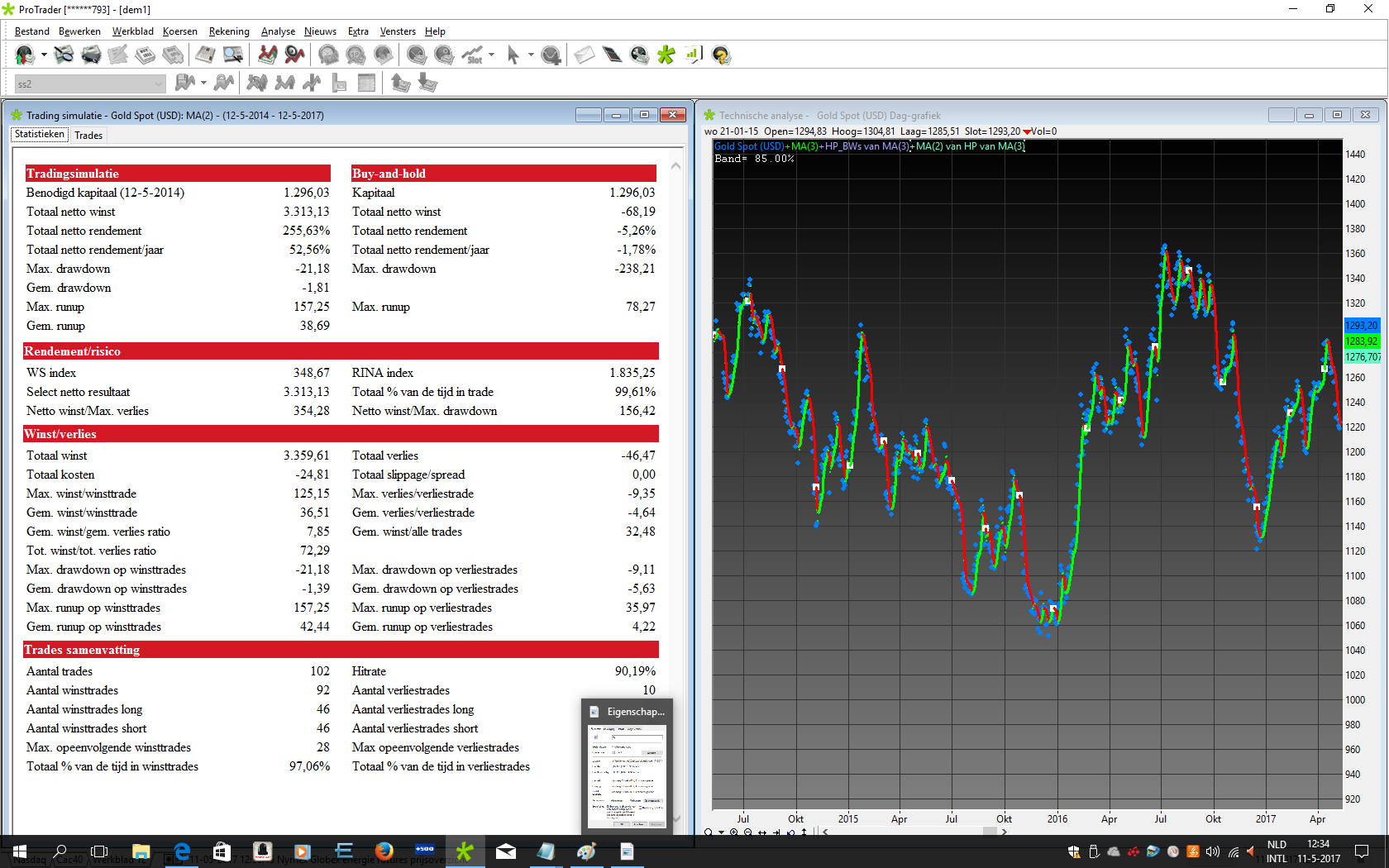This screenshot has height=868, width=1389.
Task: Click the newspaper search magnifier icon
Action: pos(233,55)
